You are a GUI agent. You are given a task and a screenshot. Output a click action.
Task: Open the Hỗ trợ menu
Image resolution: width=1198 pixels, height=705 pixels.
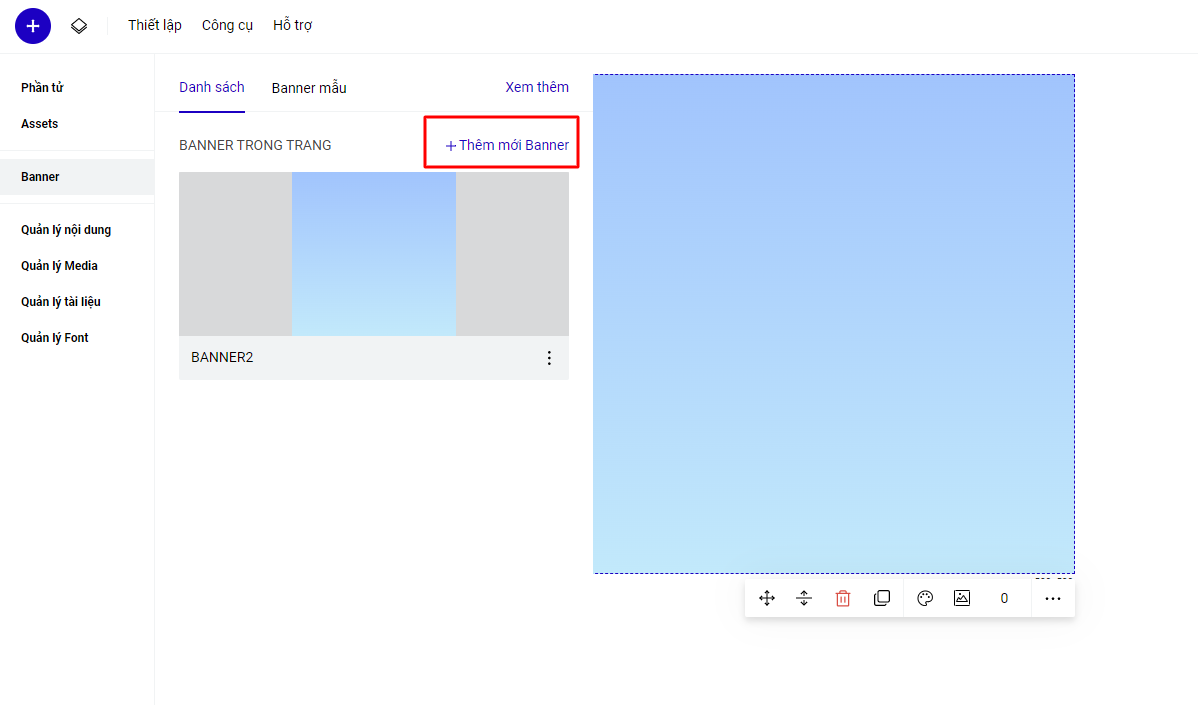click(x=292, y=25)
